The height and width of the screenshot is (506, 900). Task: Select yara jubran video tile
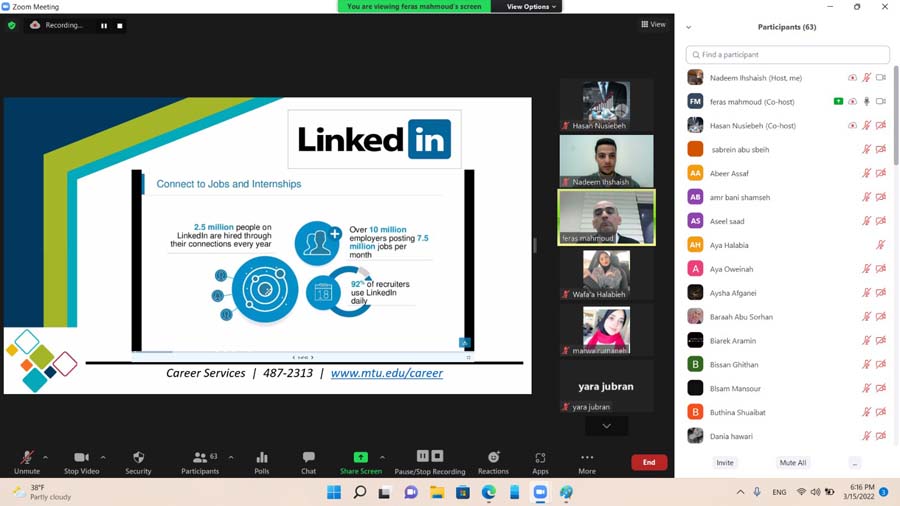tap(606, 386)
